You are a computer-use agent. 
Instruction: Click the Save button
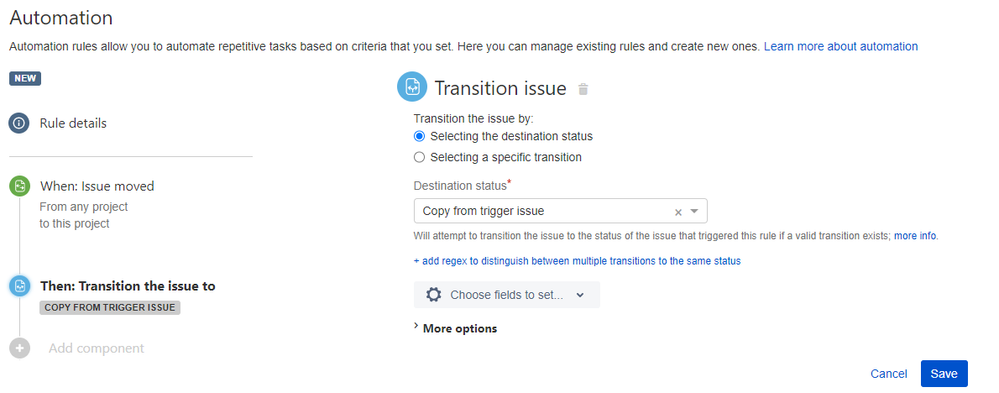click(x=944, y=374)
